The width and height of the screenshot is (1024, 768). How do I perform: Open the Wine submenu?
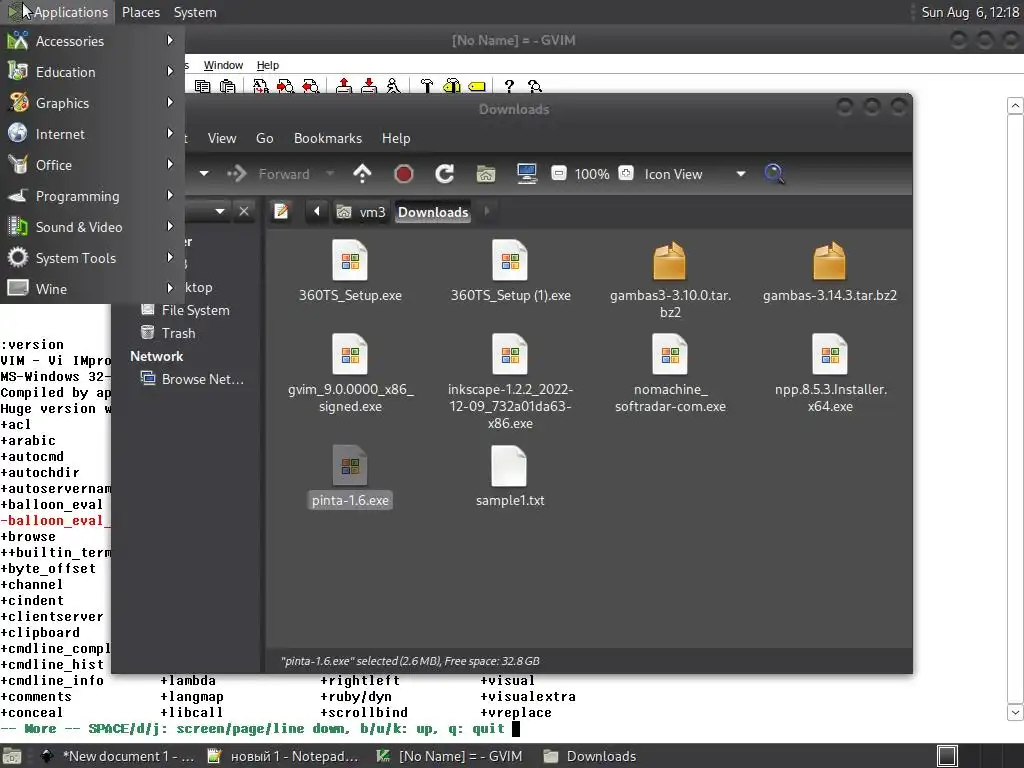[x=92, y=289]
